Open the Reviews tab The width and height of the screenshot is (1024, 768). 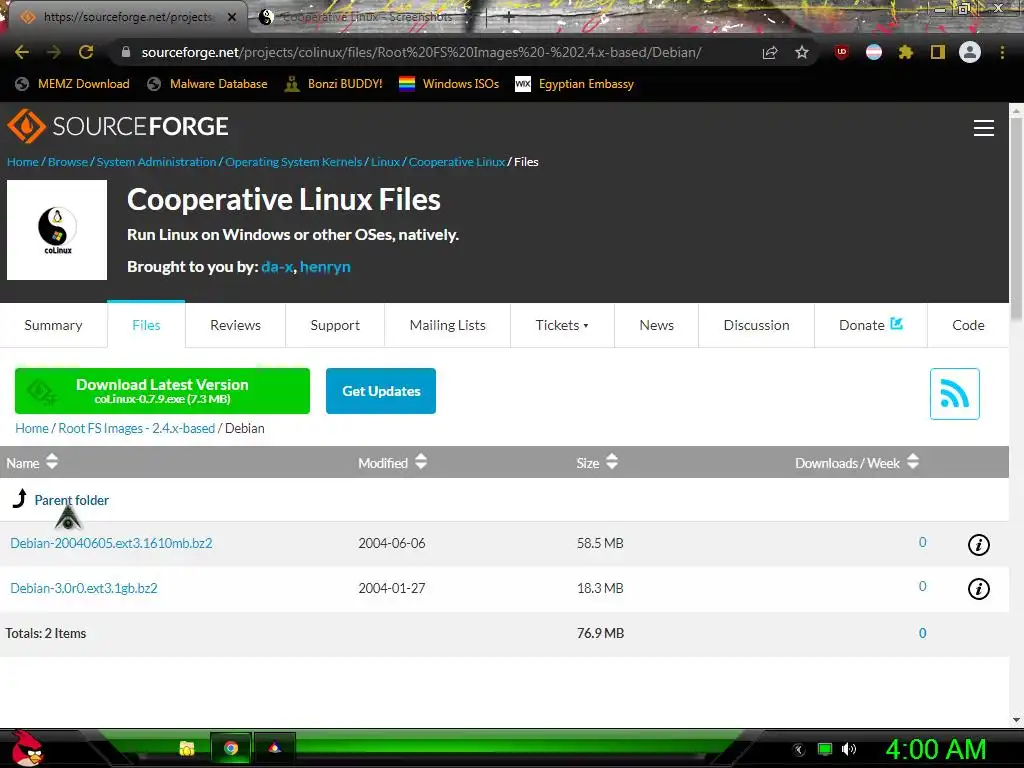[x=235, y=325]
